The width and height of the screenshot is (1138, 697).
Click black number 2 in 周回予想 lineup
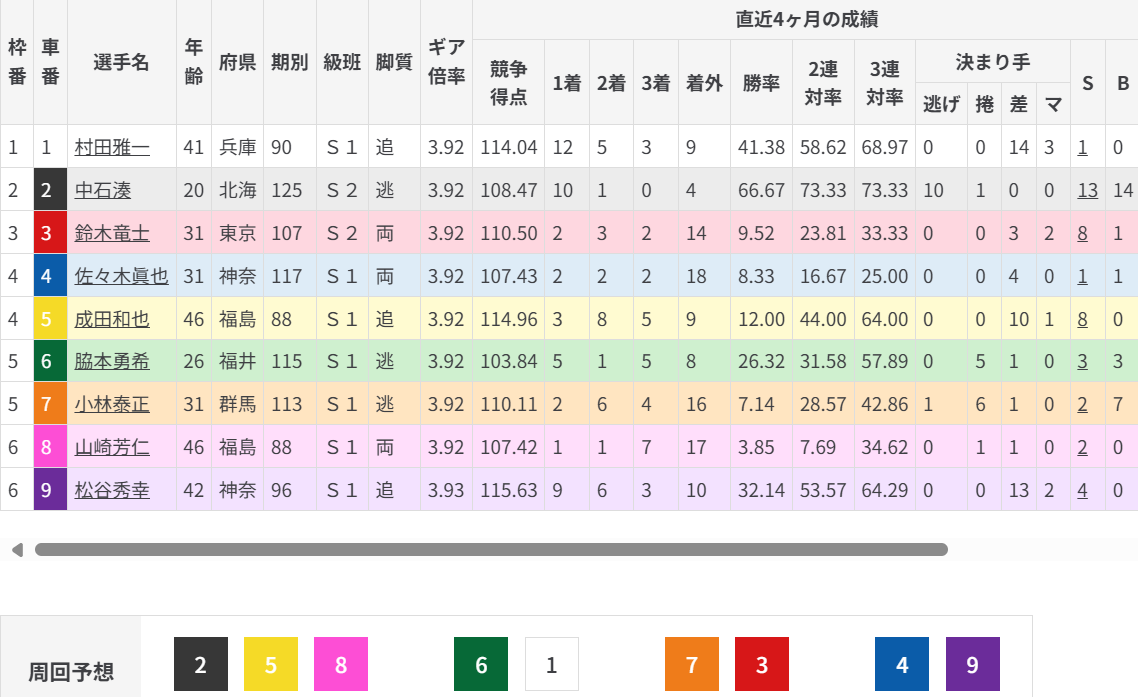[200, 664]
